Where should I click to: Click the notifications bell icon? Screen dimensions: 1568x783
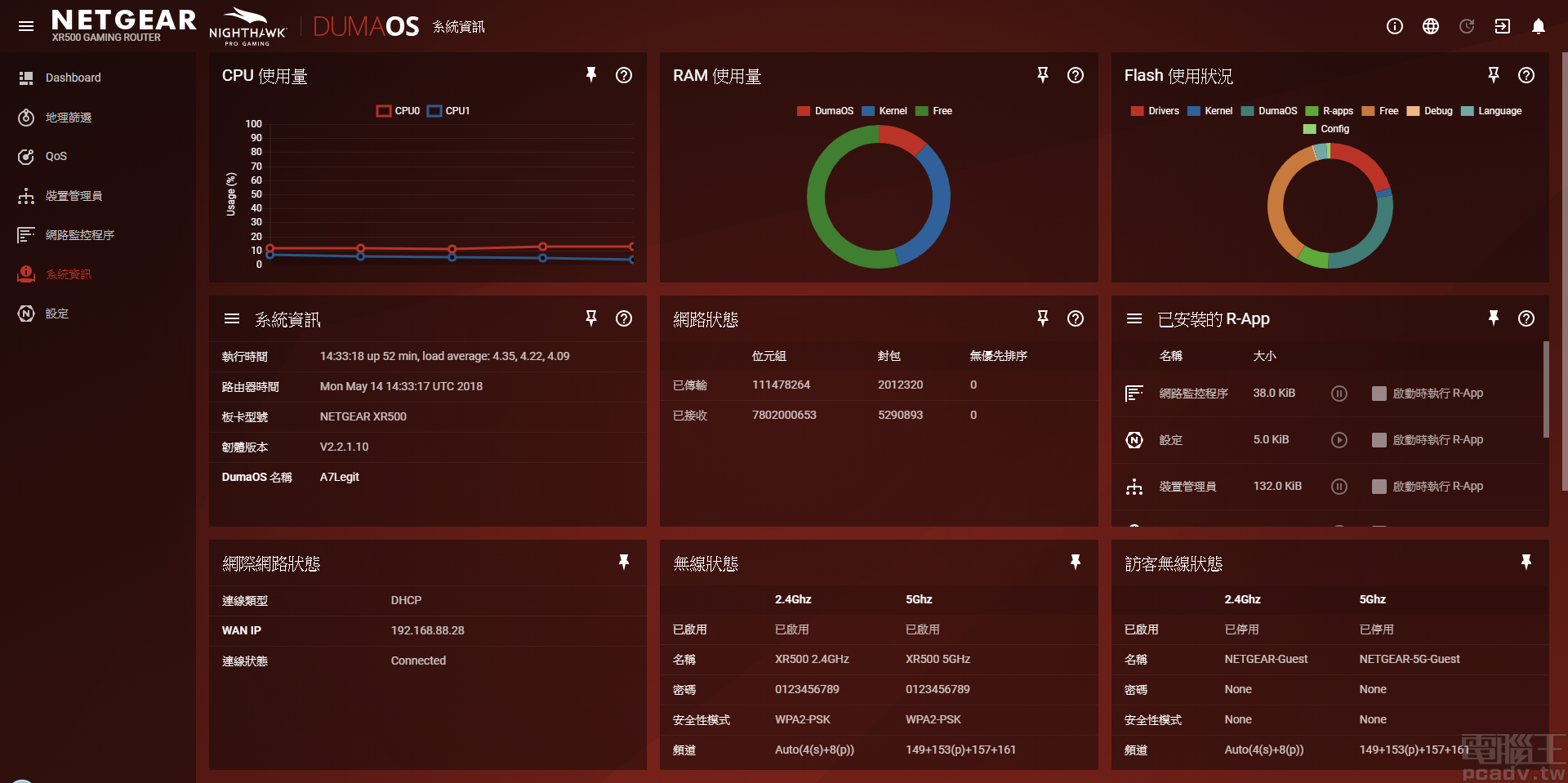click(x=1538, y=26)
